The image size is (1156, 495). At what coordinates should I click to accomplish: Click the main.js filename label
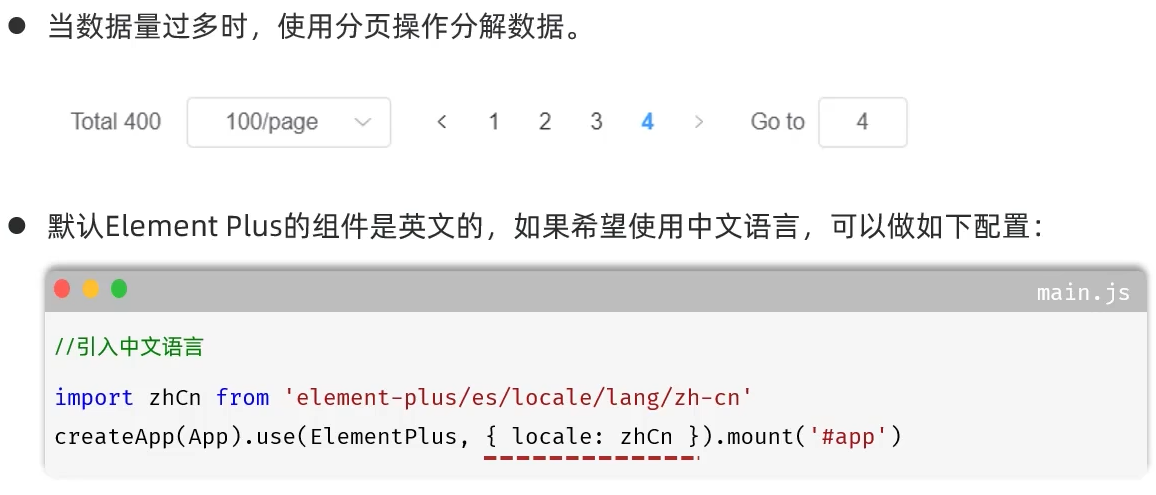pos(1083,293)
